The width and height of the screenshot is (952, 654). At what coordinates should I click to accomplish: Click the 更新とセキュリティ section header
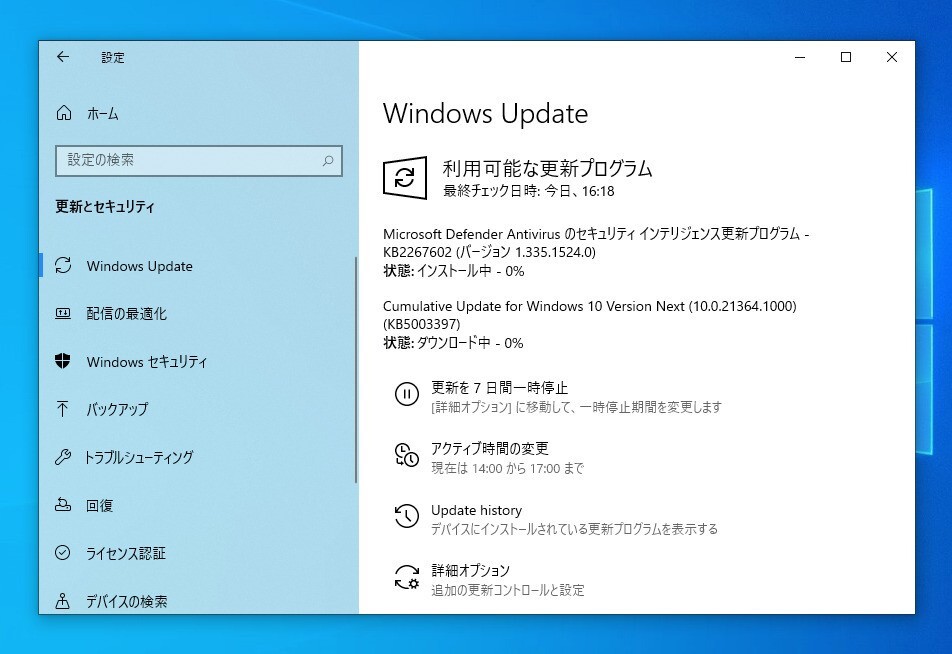pyautogui.click(x=105, y=206)
